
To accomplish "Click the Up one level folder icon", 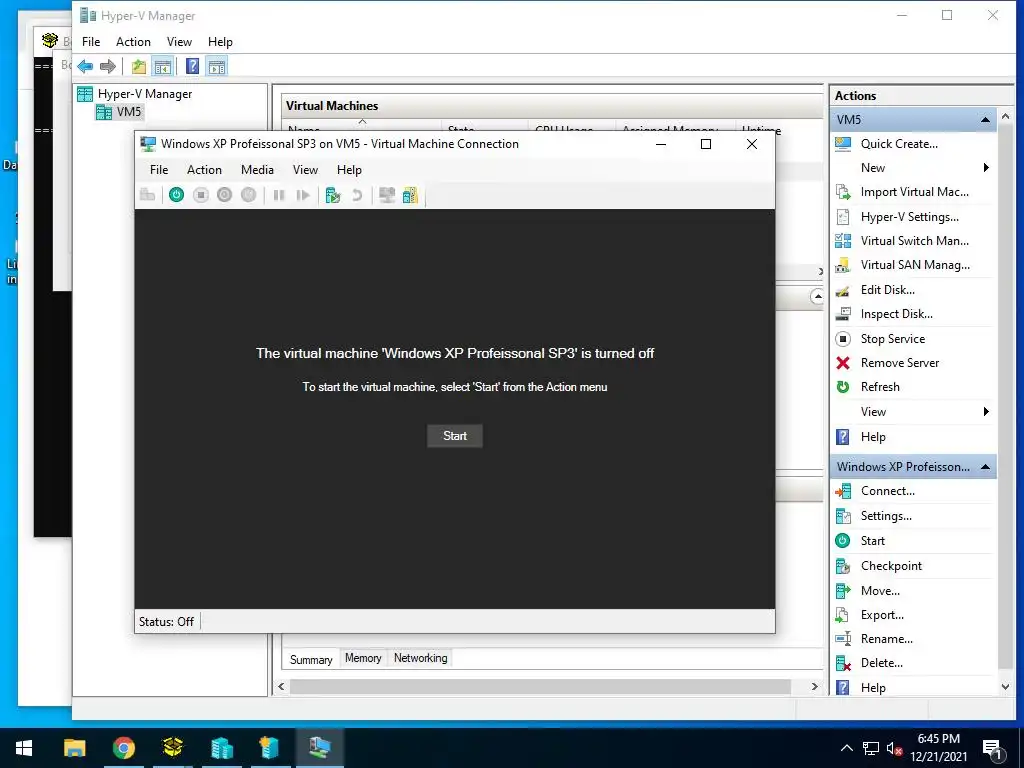I will tap(138, 66).
